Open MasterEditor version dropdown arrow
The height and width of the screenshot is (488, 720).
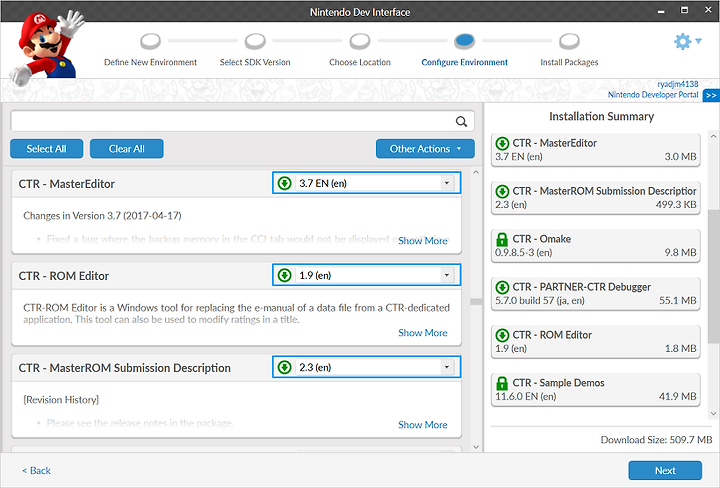pyautogui.click(x=446, y=183)
